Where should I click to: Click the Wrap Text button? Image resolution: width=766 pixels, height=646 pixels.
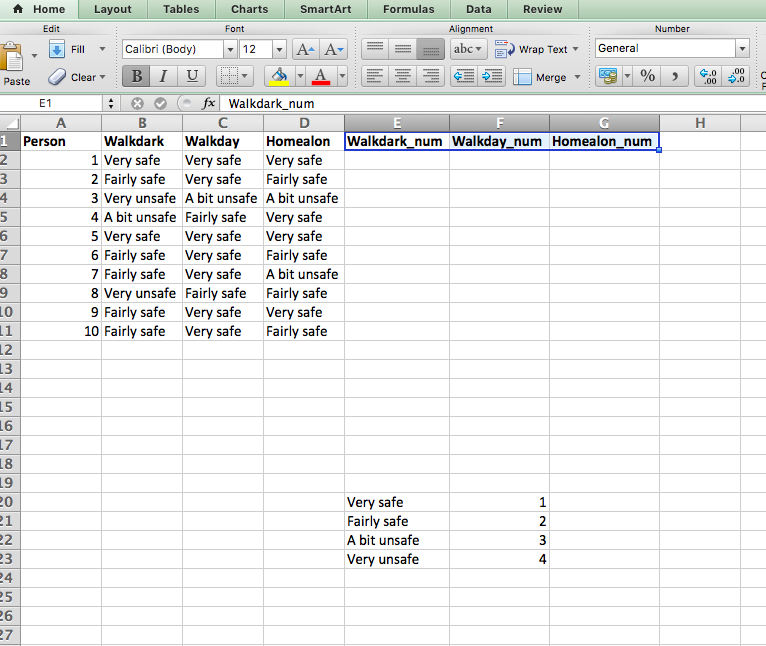(542, 49)
